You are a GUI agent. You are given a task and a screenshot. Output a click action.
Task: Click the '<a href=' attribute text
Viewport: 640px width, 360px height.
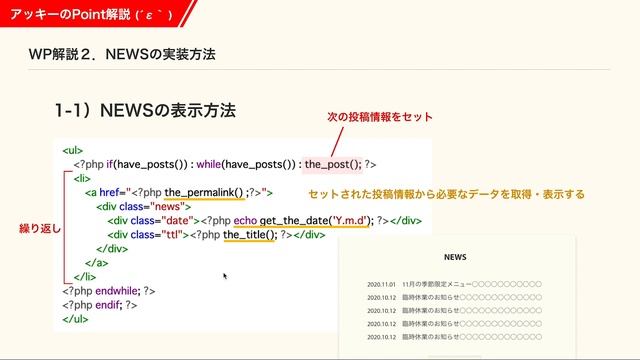click(108, 193)
